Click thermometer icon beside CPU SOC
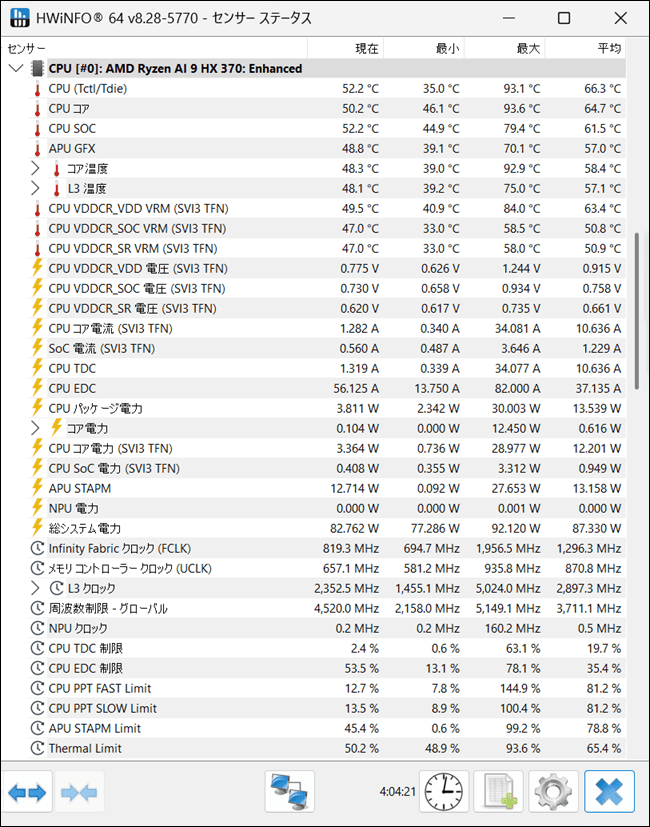This screenshot has width=650, height=827. pos(37,129)
